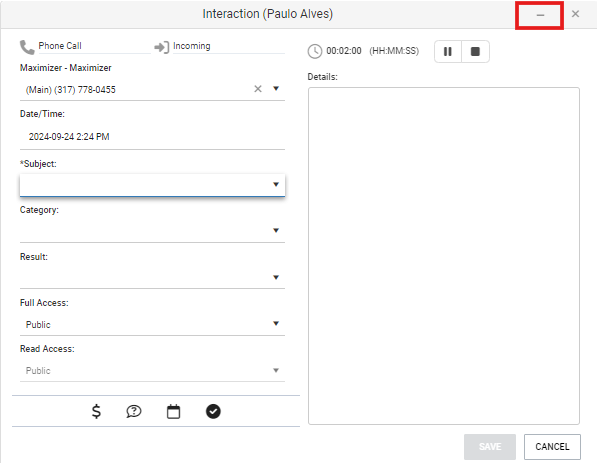The height and width of the screenshot is (463, 597).
Task: Open the Category dropdown
Action: click(152, 230)
